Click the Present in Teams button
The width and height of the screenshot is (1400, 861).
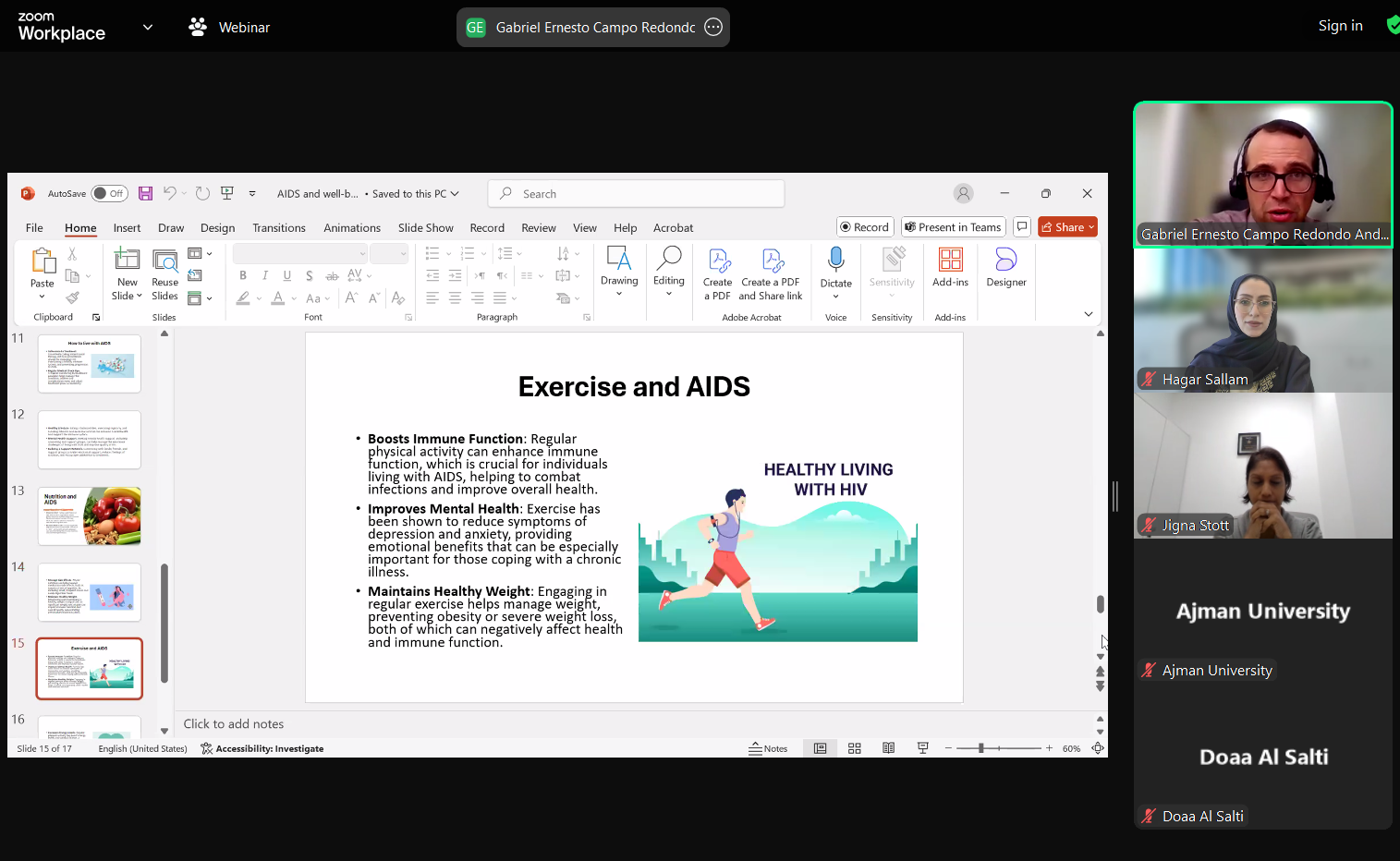coord(952,227)
